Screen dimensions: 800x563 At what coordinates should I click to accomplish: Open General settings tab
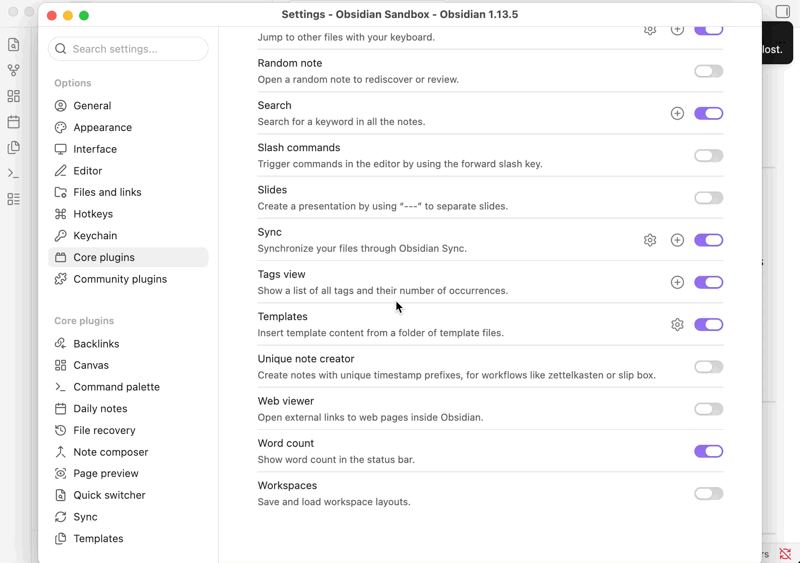point(128,106)
